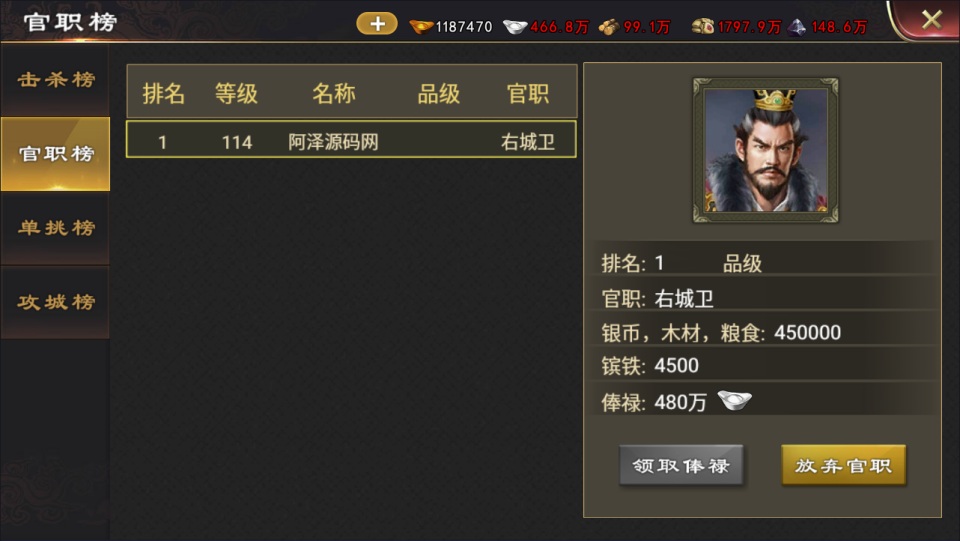Tap the silver ingot icon in top bar
Image resolution: width=960 pixels, height=541 pixels.
[x=515, y=26]
